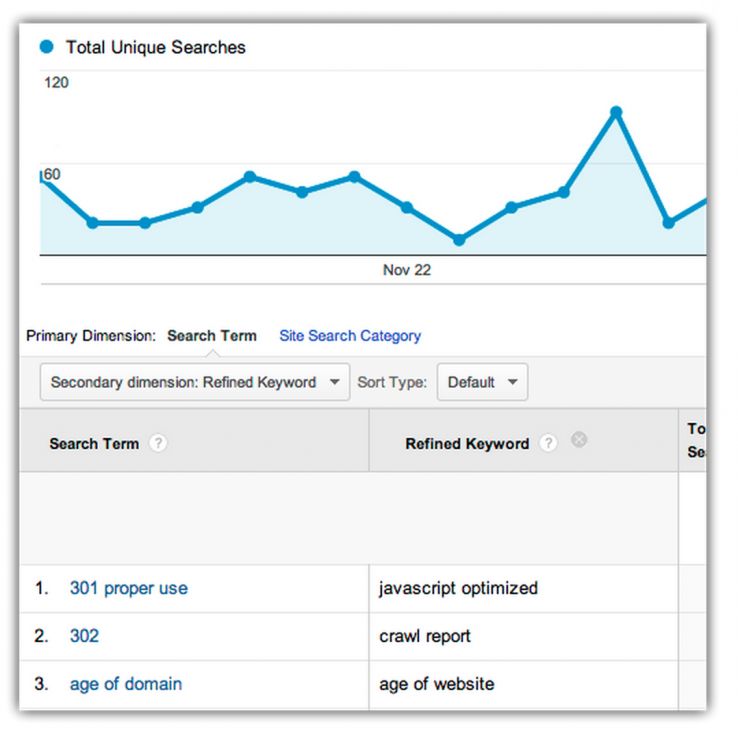Click the Total Unique Searches legend label
The image size is (738, 731).
tap(155, 47)
